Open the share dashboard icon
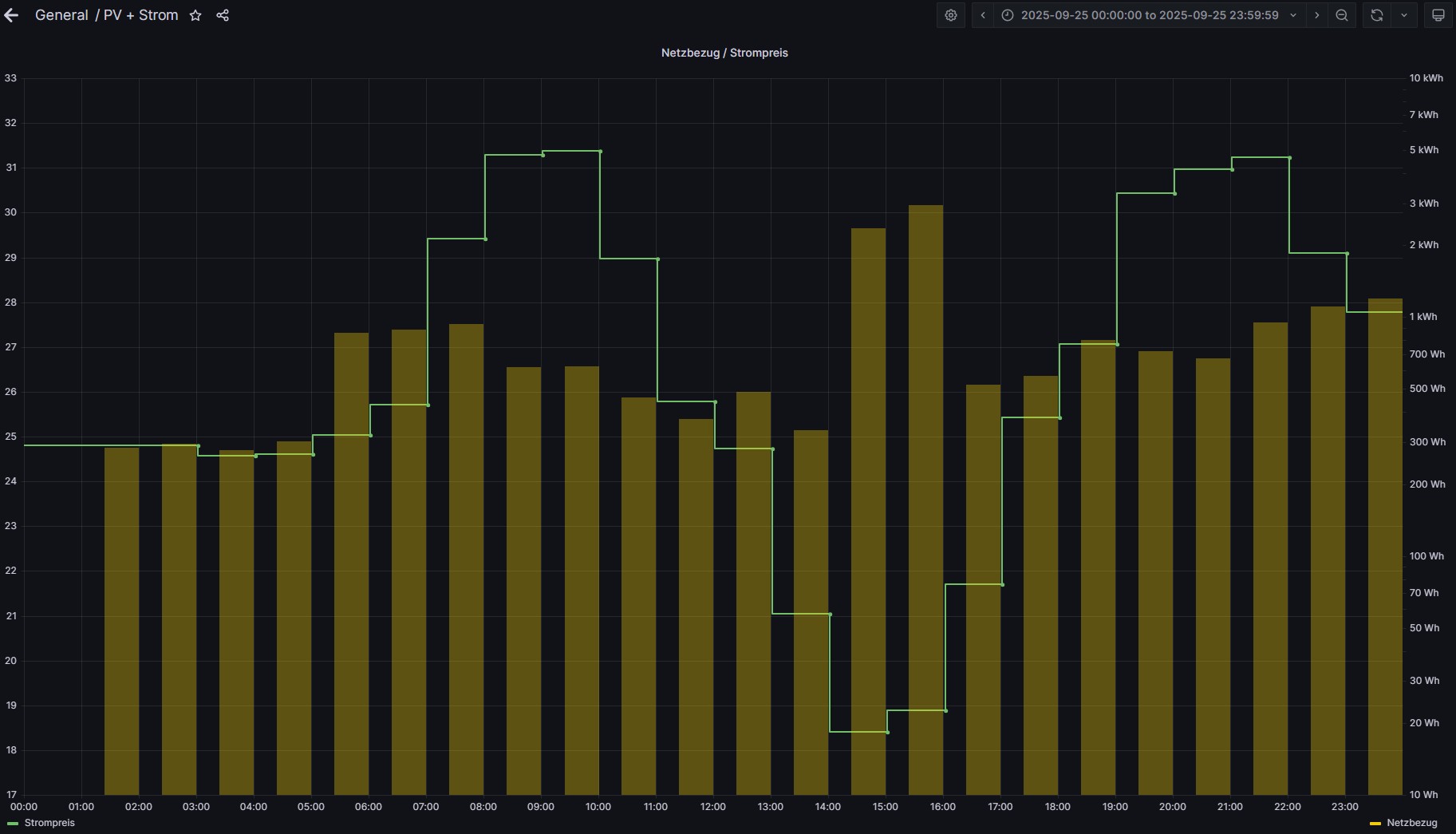This screenshot has width=1456, height=834. tap(223, 15)
